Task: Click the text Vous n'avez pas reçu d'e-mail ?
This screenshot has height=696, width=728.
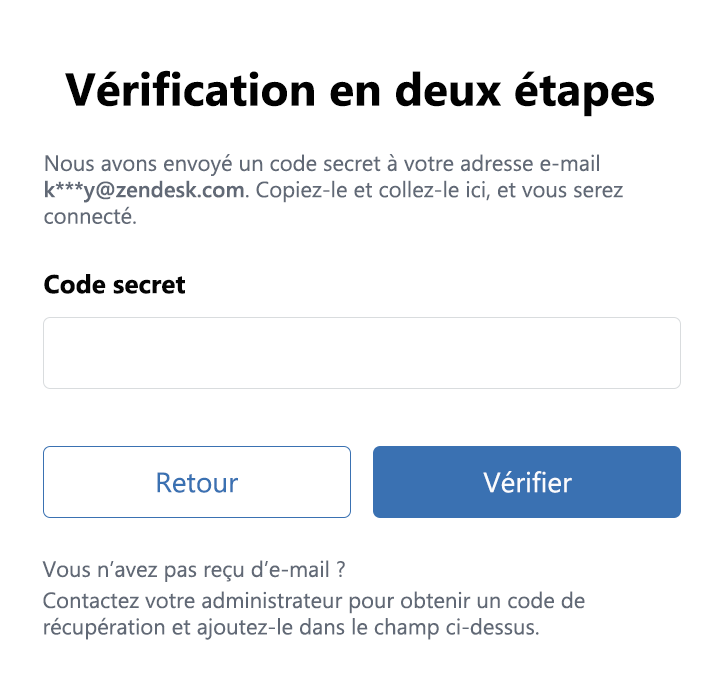Action: (x=194, y=570)
